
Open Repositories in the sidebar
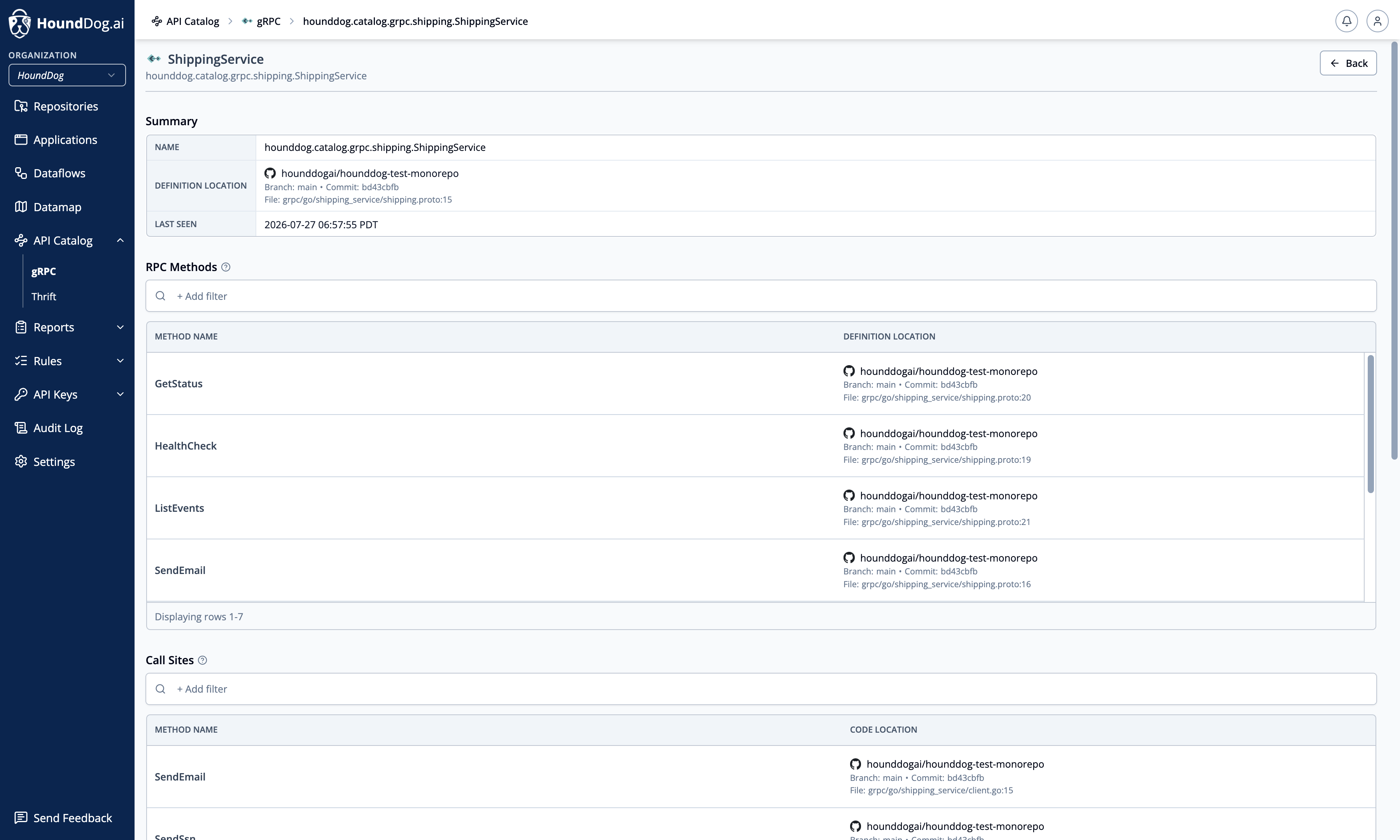click(66, 107)
